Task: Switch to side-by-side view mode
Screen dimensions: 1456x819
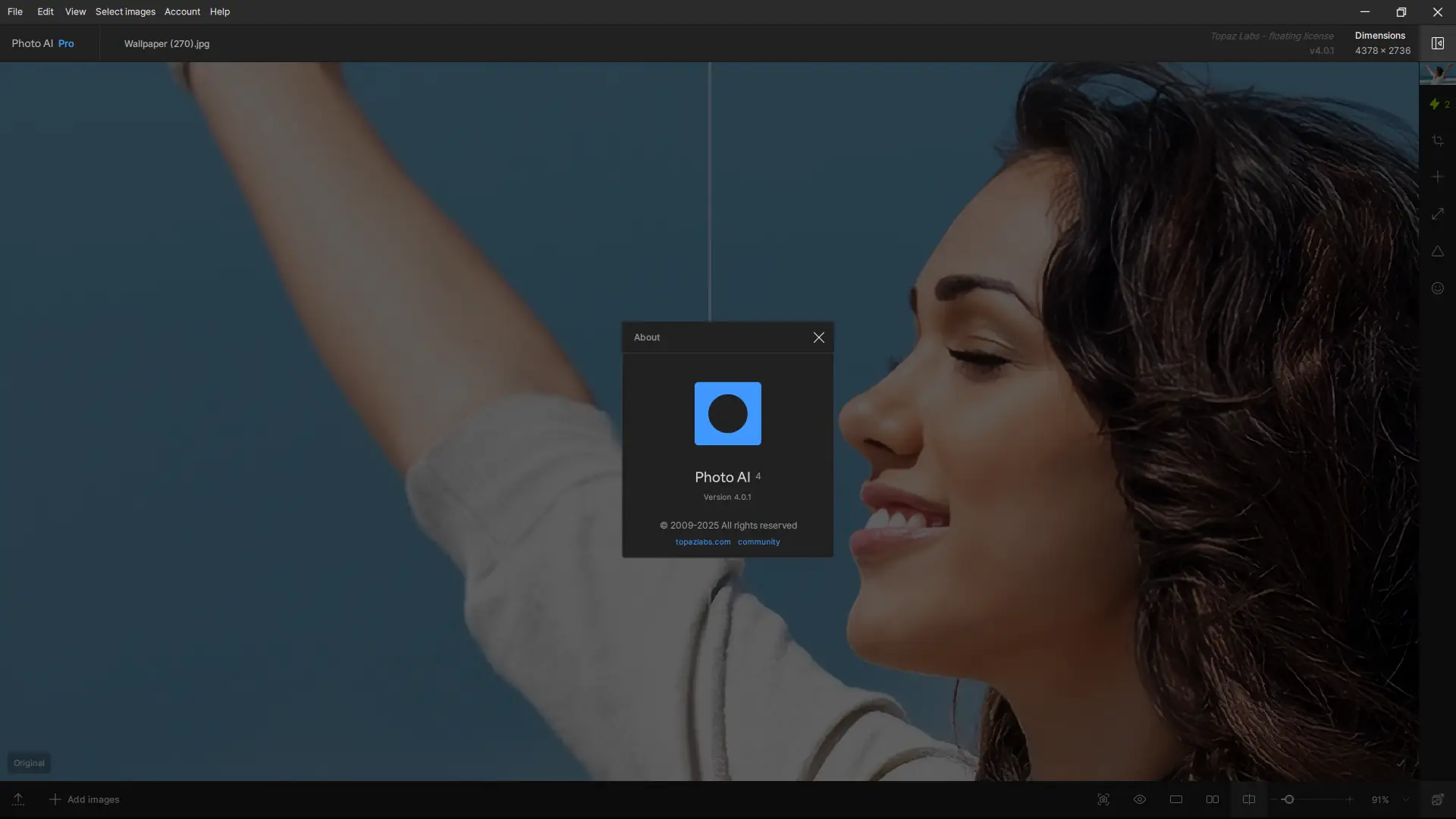Action: click(x=1212, y=799)
